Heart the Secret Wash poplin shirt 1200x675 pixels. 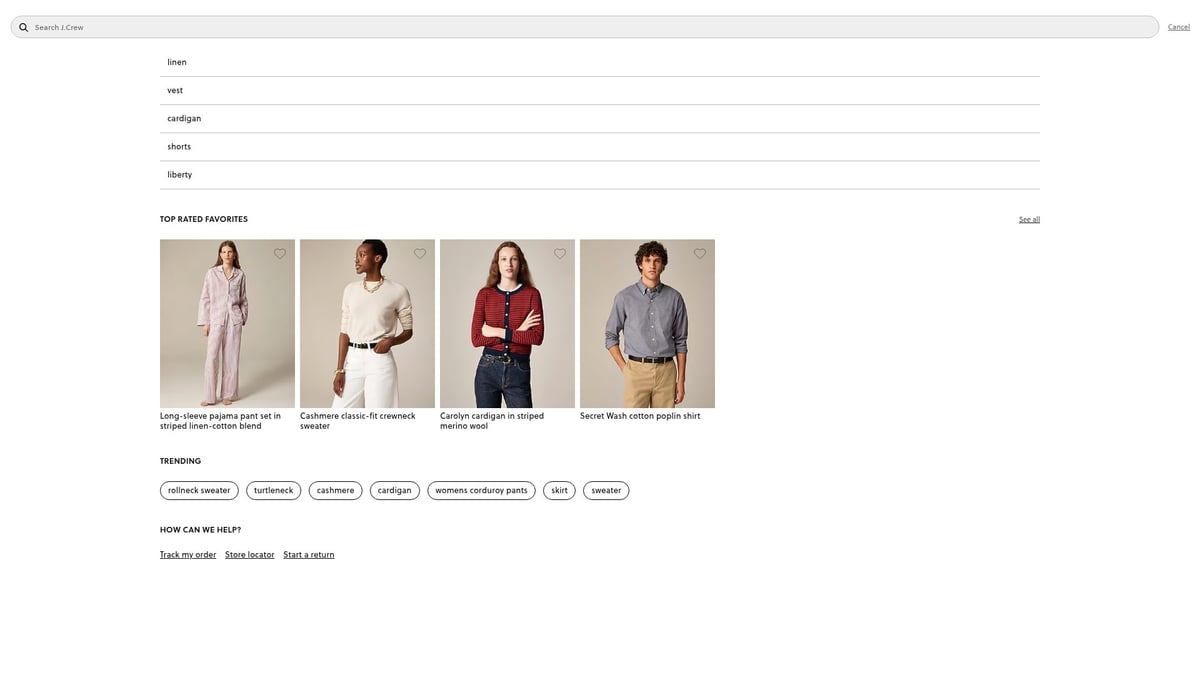tap(700, 254)
